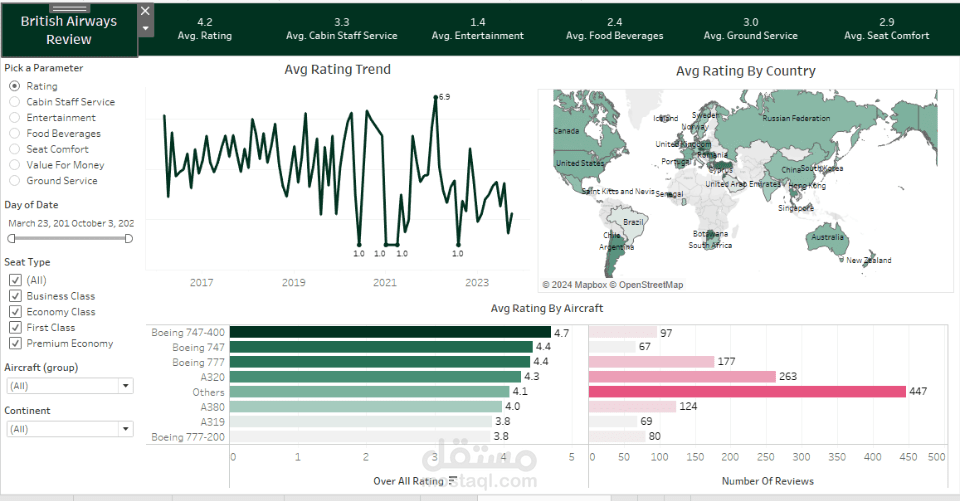Click United States on the map
The height and width of the screenshot is (501, 960).
pyautogui.click(x=579, y=164)
